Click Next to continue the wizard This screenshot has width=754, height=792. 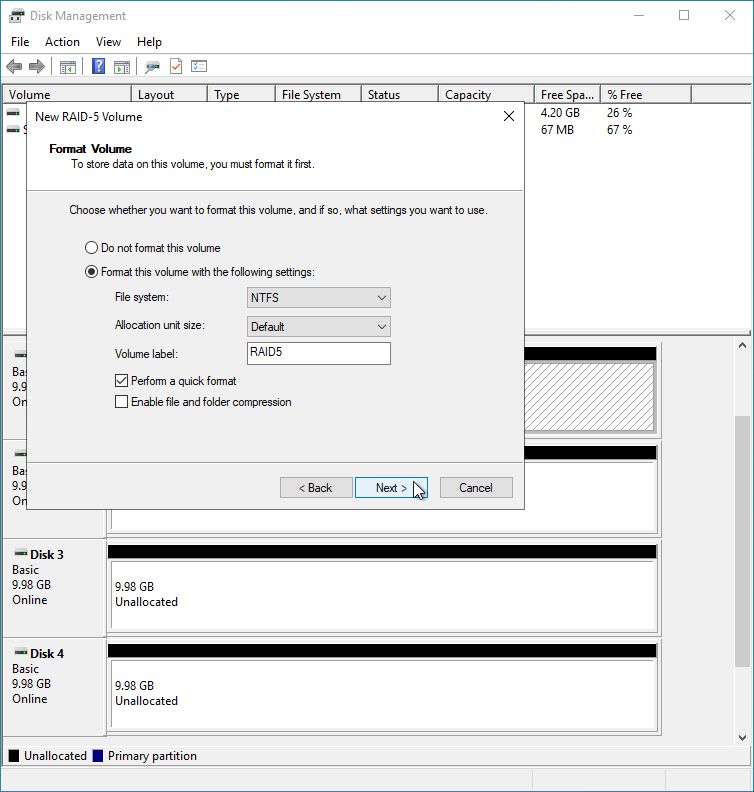(391, 487)
